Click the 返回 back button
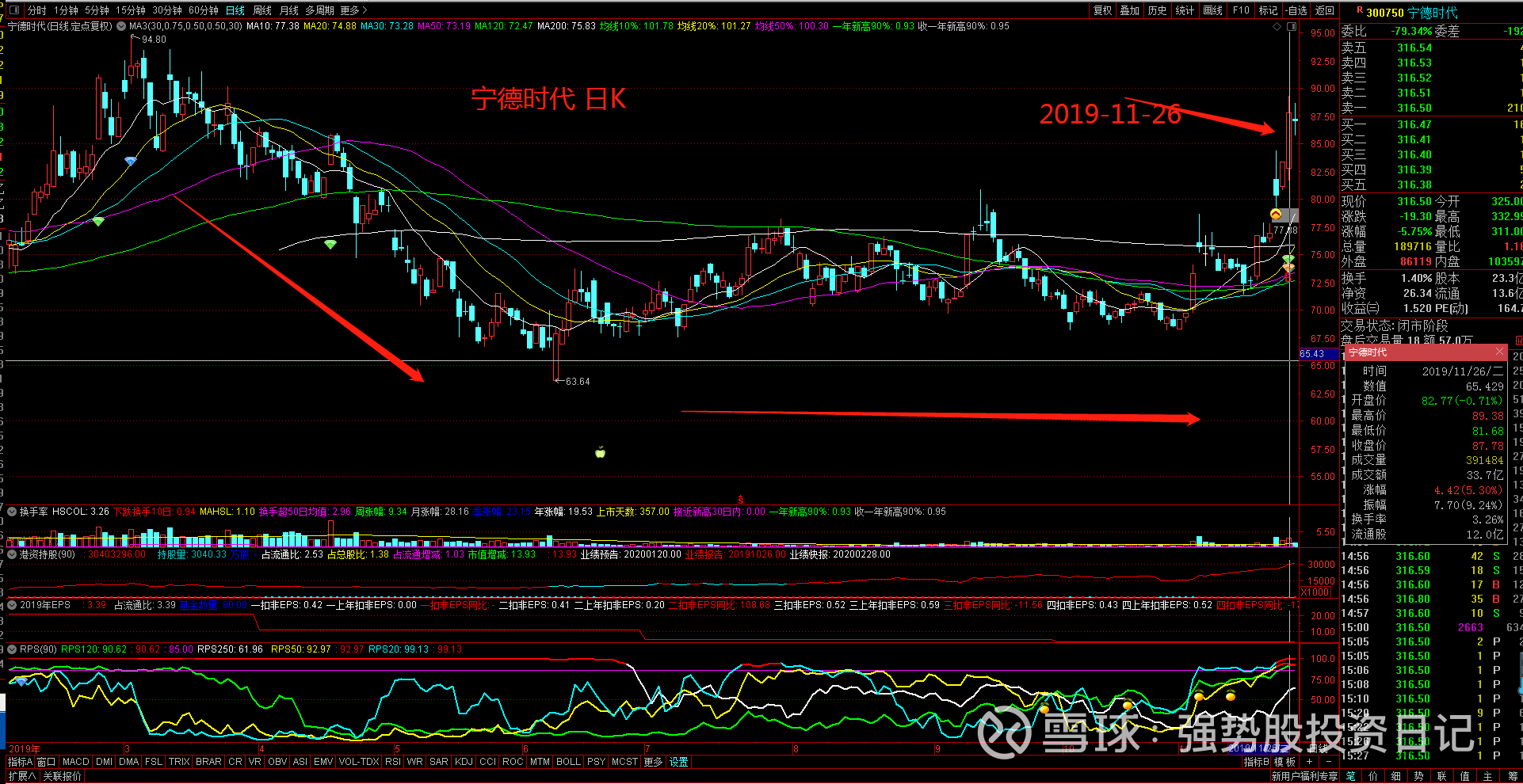The image size is (1523, 784). point(1325,10)
